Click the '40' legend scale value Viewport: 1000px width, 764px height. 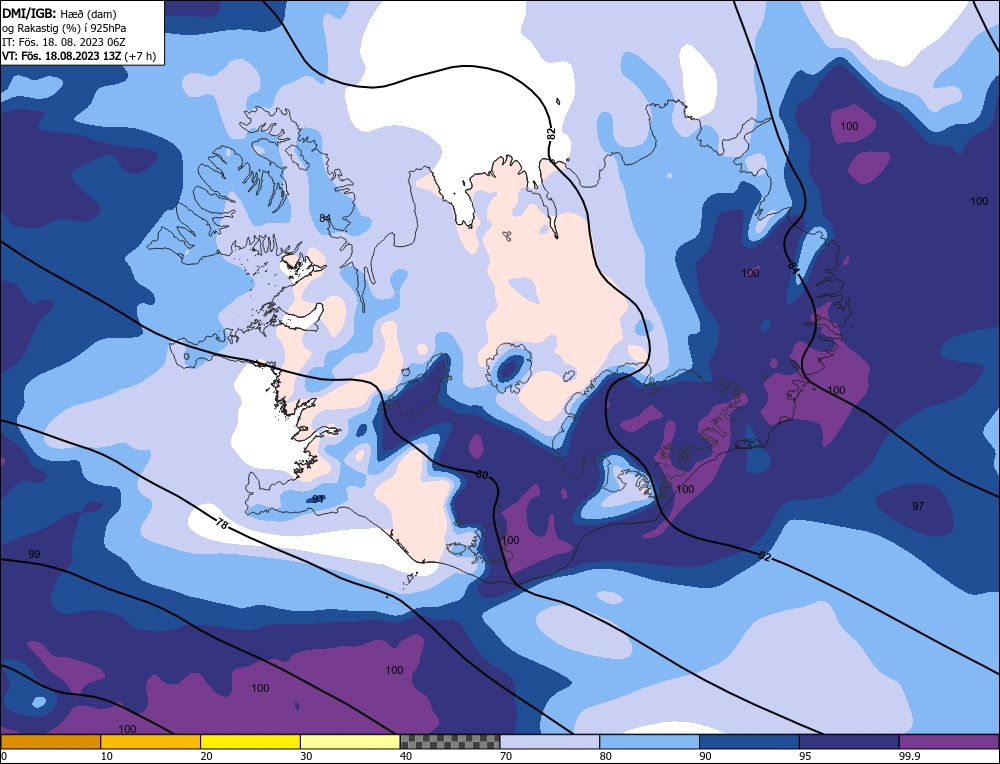pos(406,757)
